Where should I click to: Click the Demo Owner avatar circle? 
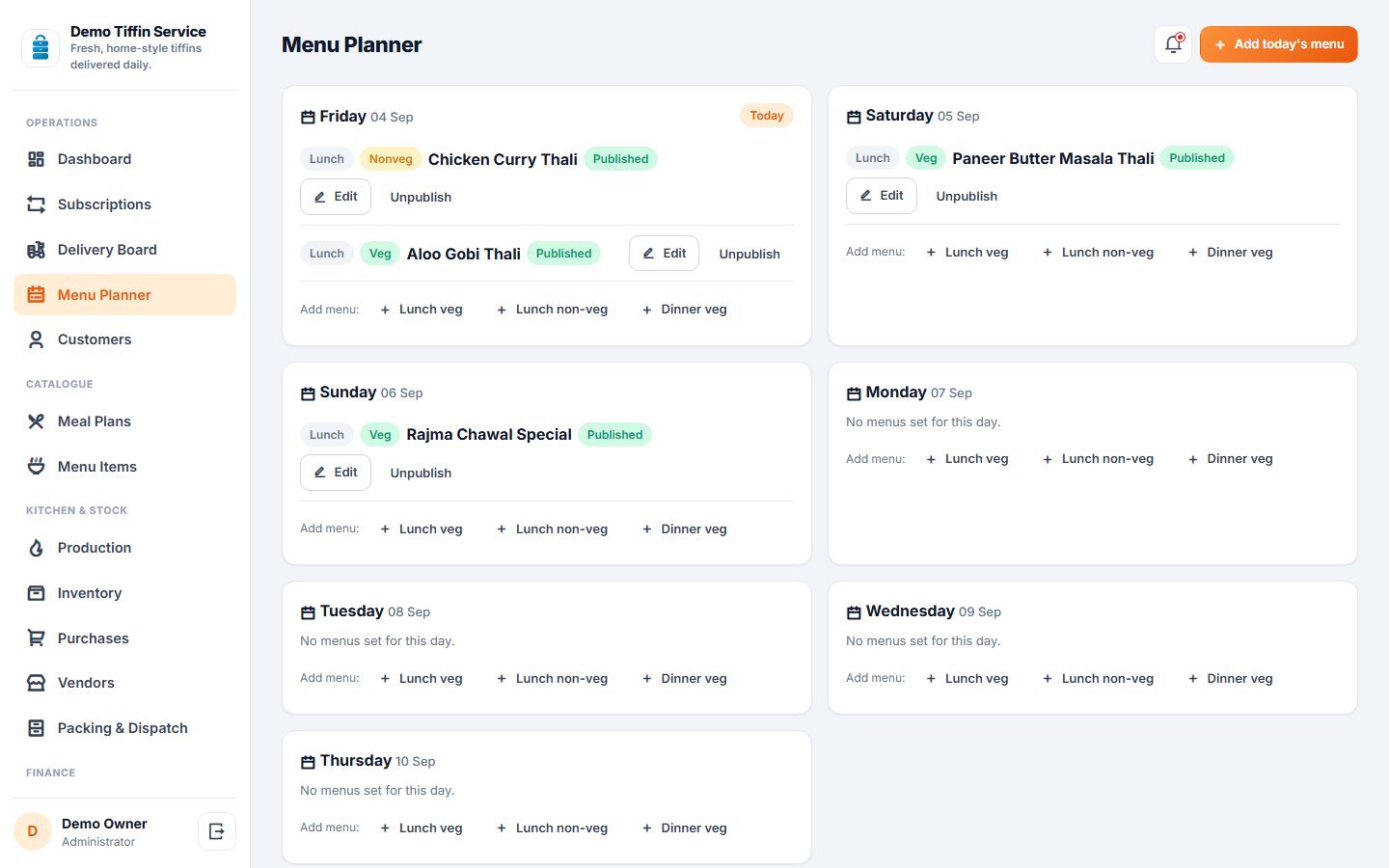point(33,831)
